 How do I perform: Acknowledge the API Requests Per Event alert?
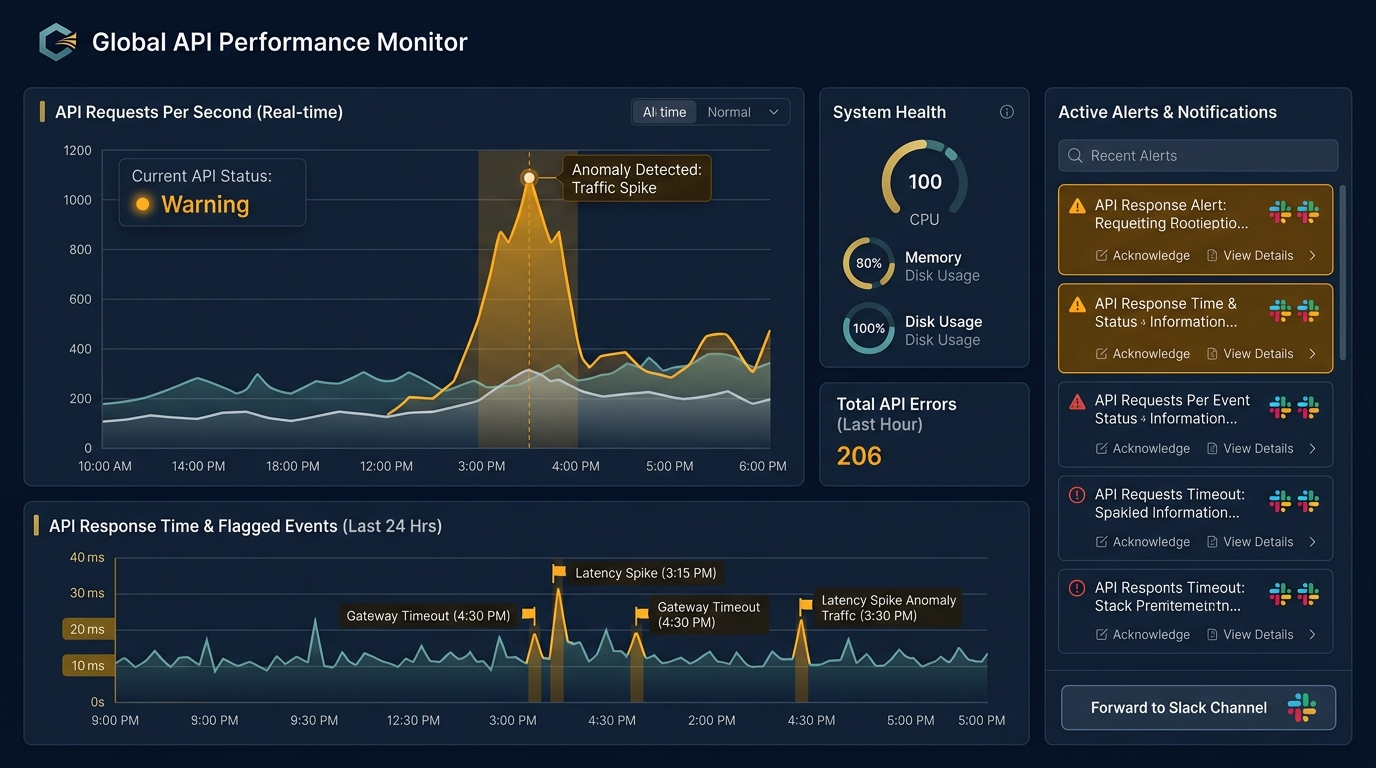click(1143, 449)
